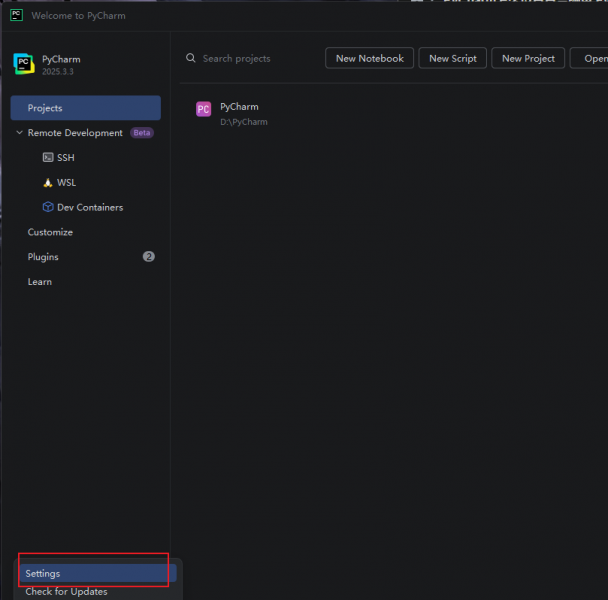
Task: Click the PyCharm logo in the title bar
Action: tap(16, 16)
